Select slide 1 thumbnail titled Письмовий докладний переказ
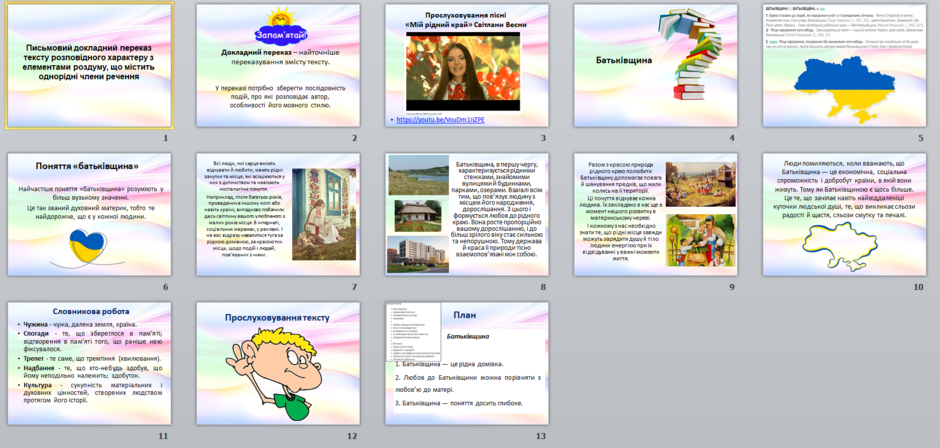940x448 pixels. [90, 65]
